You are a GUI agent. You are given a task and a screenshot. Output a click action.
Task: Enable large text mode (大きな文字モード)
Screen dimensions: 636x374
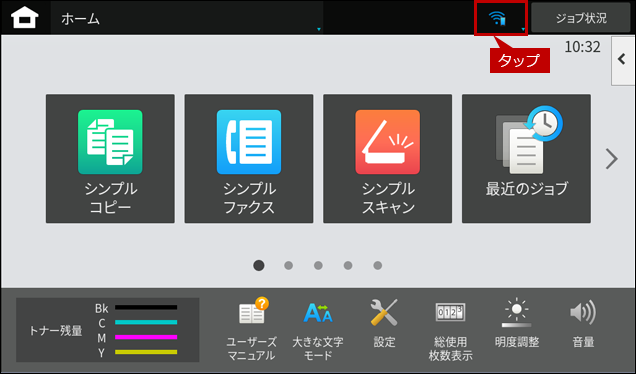[318, 329]
